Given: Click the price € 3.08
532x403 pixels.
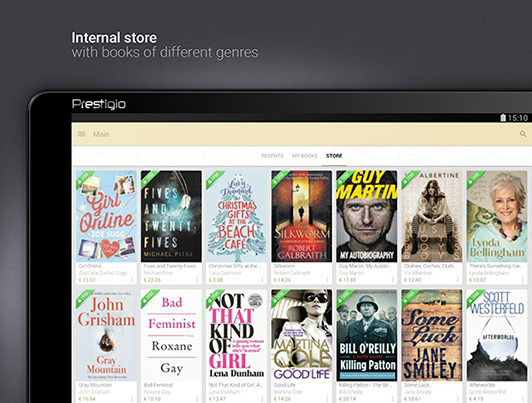Looking at the screenshot, I should click(216, 280).
